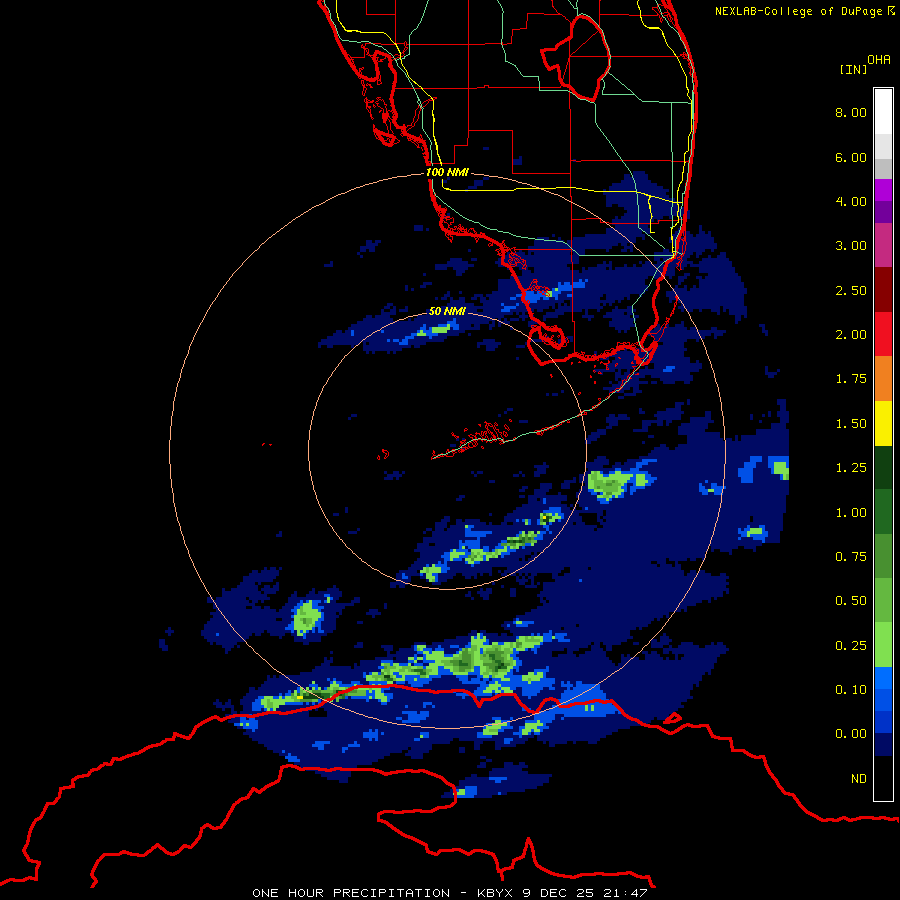
Task: Click the 1.50 legend value
Action: (x=851, y=424)
